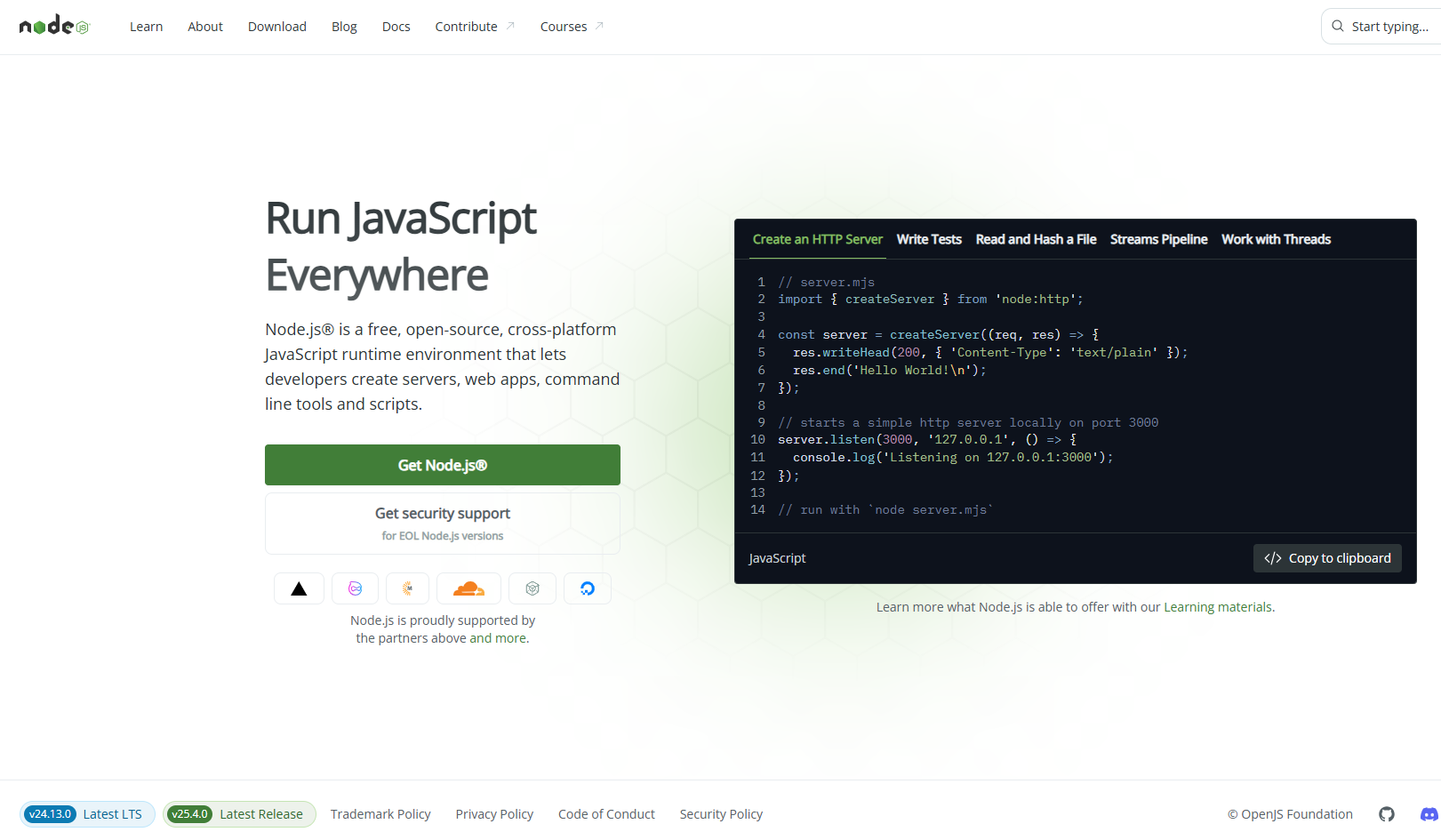Click the gray hexagon cube partner logo
This screenshot has height=840, width=1441.
[532, 588]
